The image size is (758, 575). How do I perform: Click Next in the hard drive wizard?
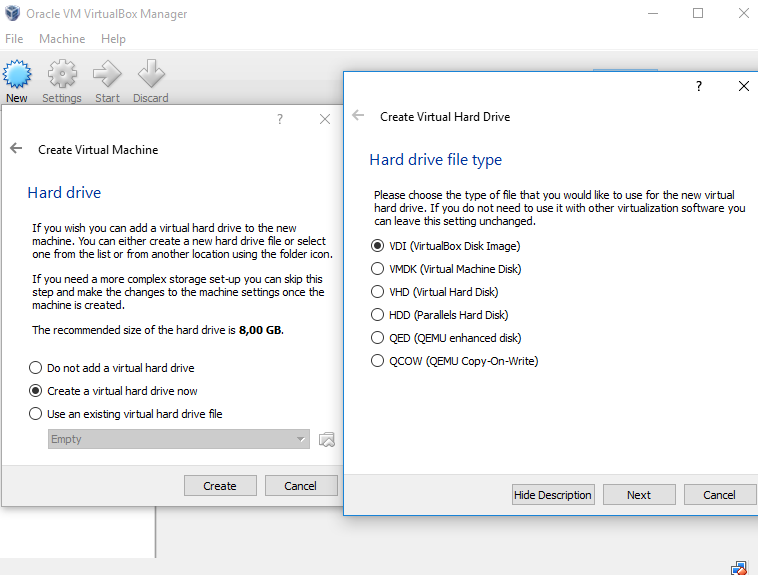pyautogui.click(x=639, y=495)
